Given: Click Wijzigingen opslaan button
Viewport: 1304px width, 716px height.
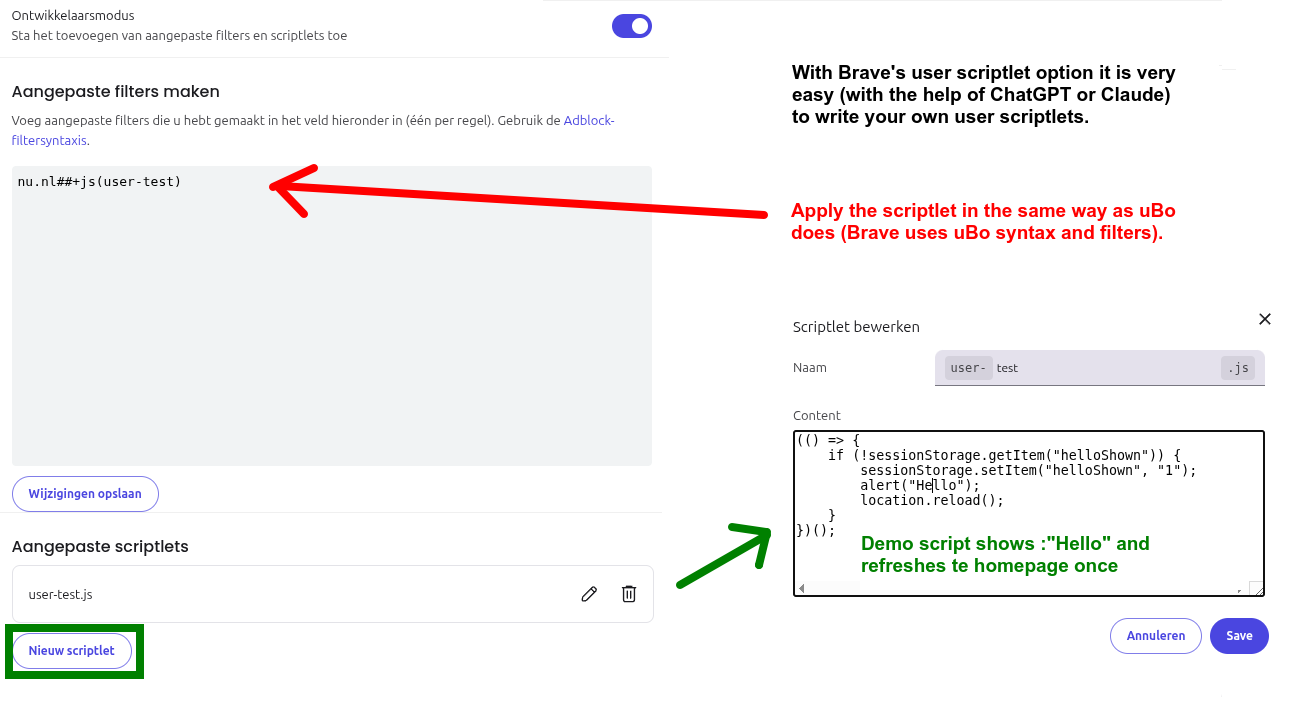Looking at the screenshot, I should coord(85,494).
